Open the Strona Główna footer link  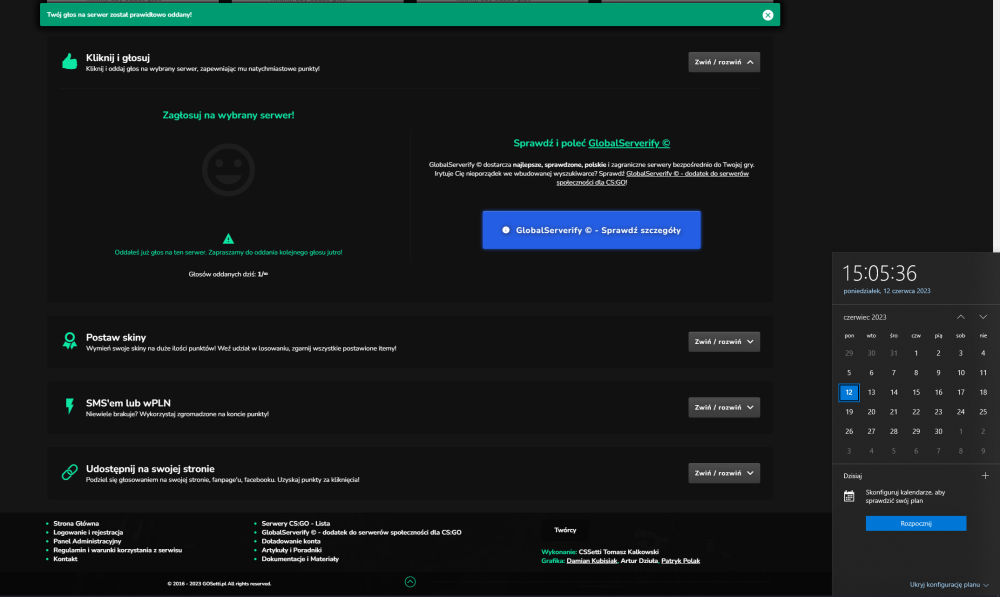pyautogui.click(x=76, y=523)
